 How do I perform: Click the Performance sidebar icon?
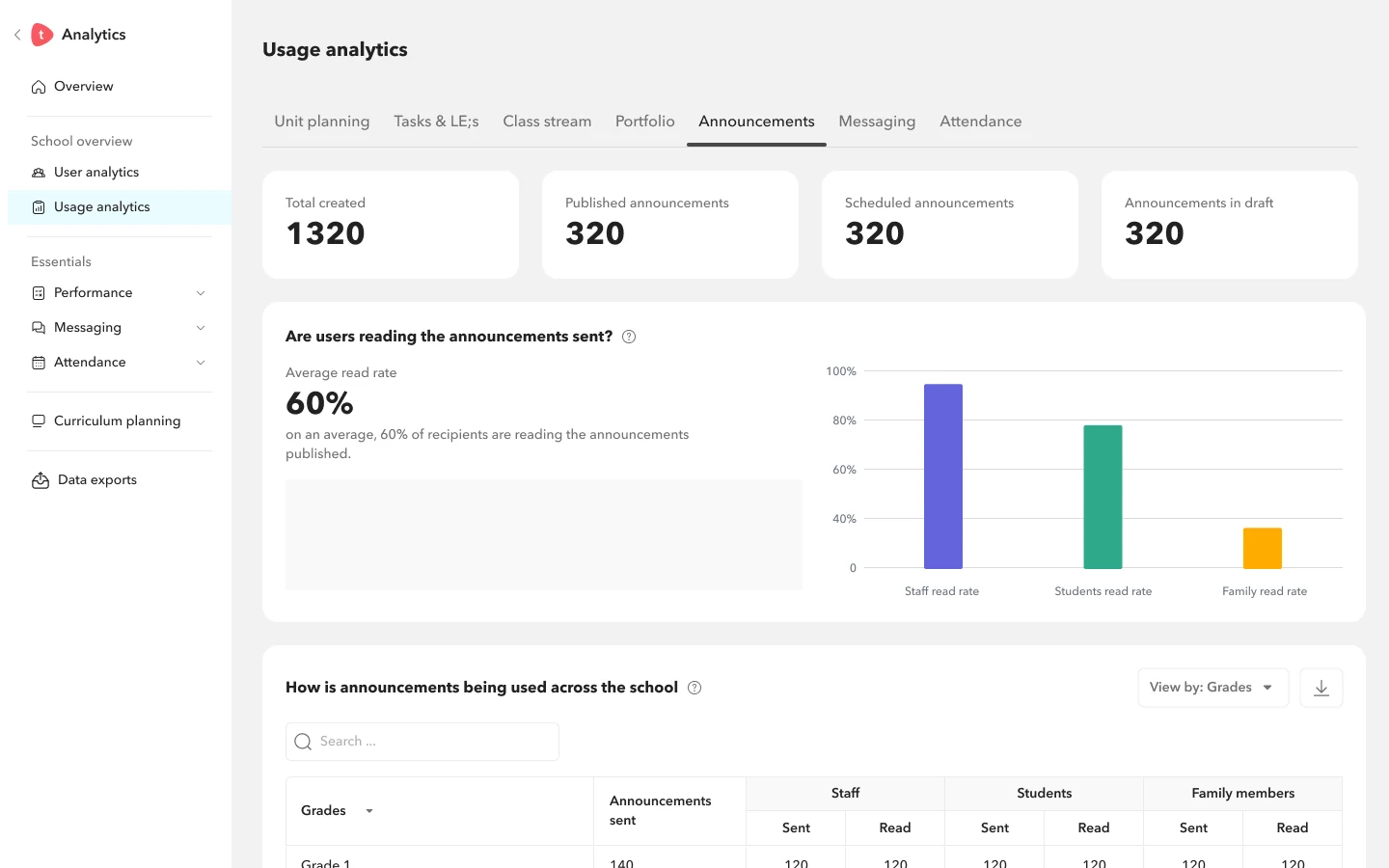[x=39, y=293]
